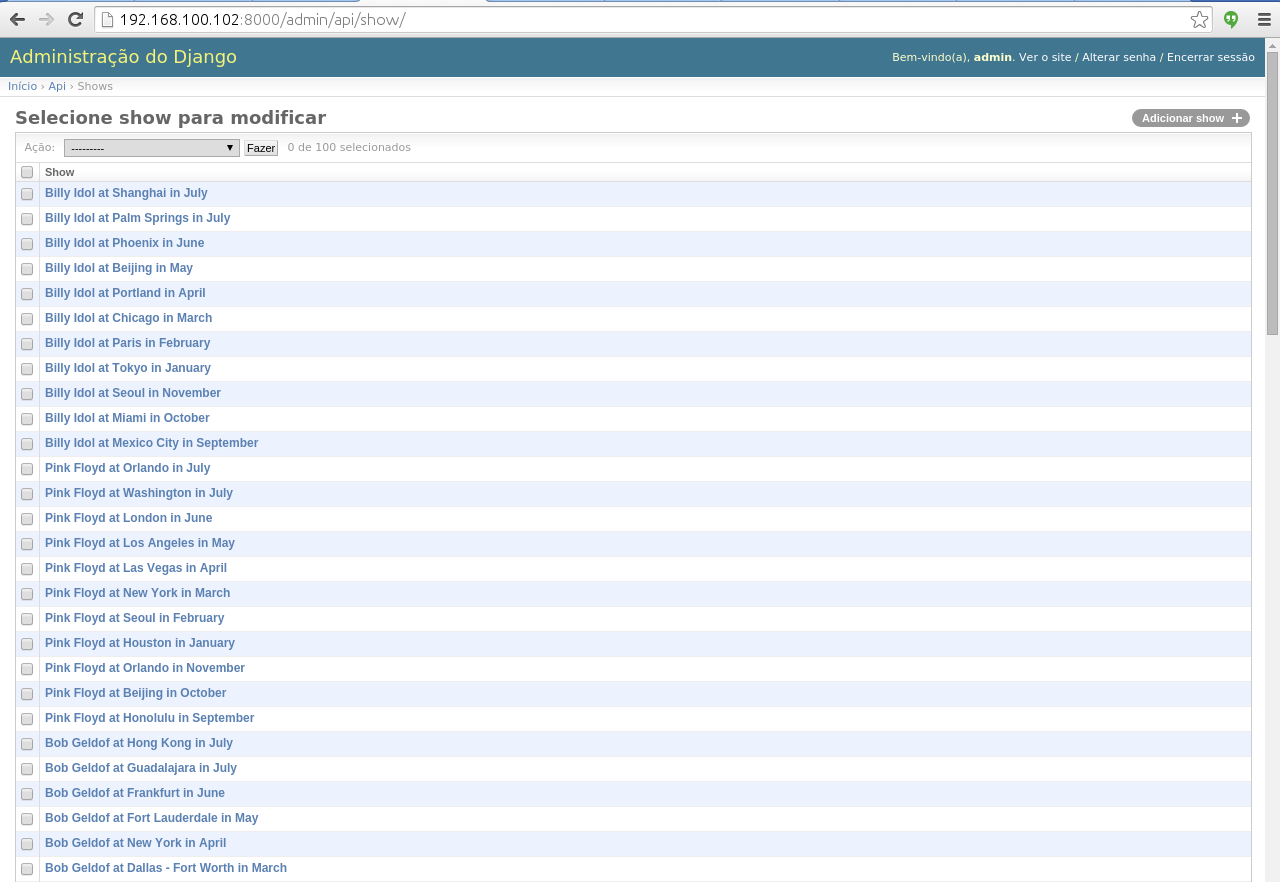Open Bob Geldof at Fort Lauderdale in May
This screenshot has height=882, width=1280.
coord(152,818)
